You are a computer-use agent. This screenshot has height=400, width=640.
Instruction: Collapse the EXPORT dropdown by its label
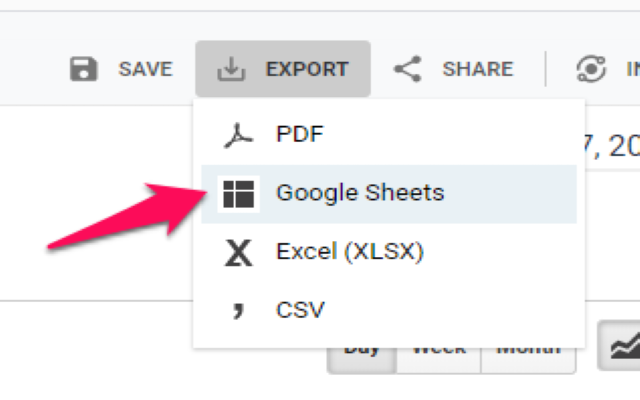pos(307,70)
